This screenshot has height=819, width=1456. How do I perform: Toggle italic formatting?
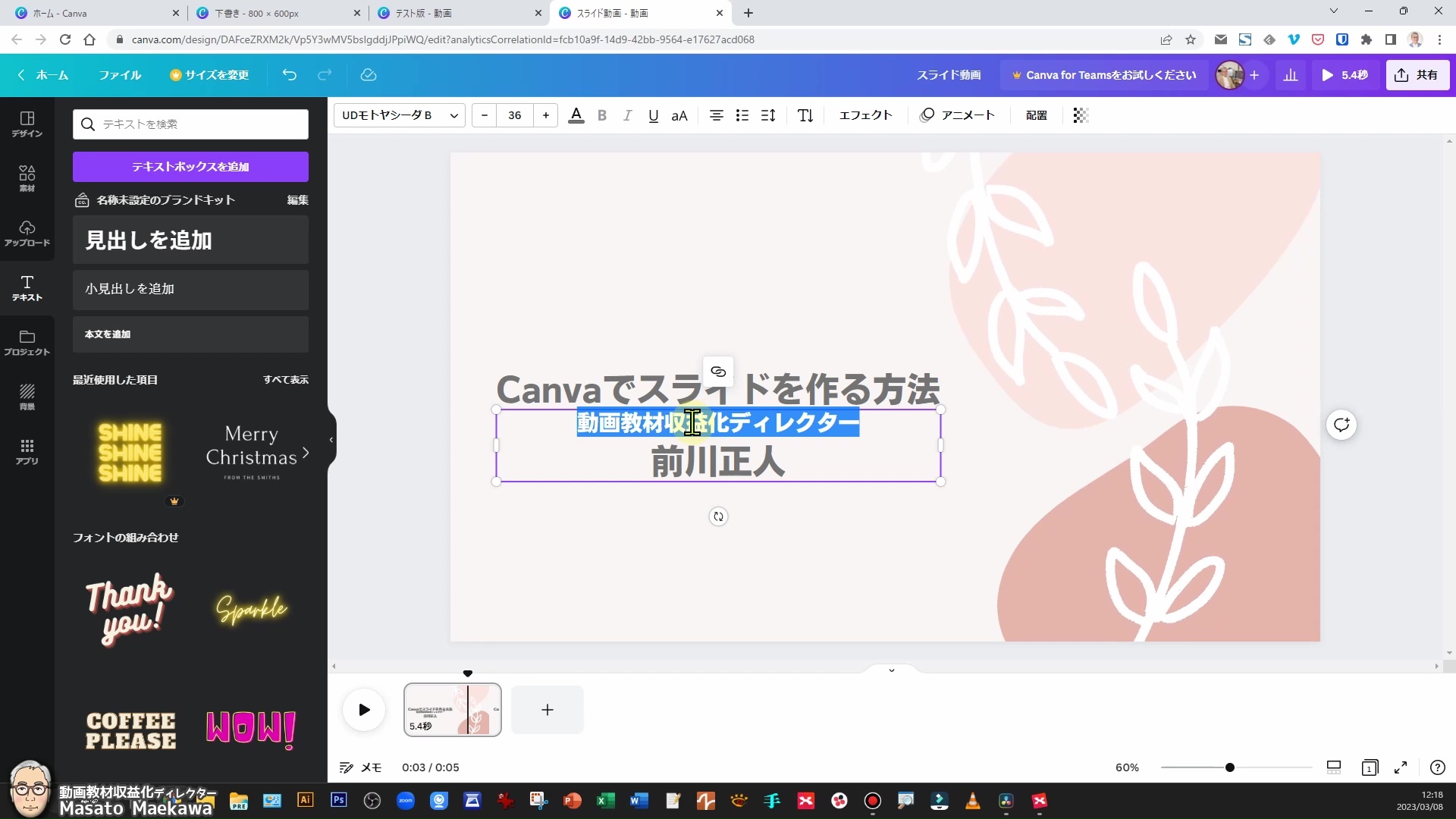click(x=627, y=115)
